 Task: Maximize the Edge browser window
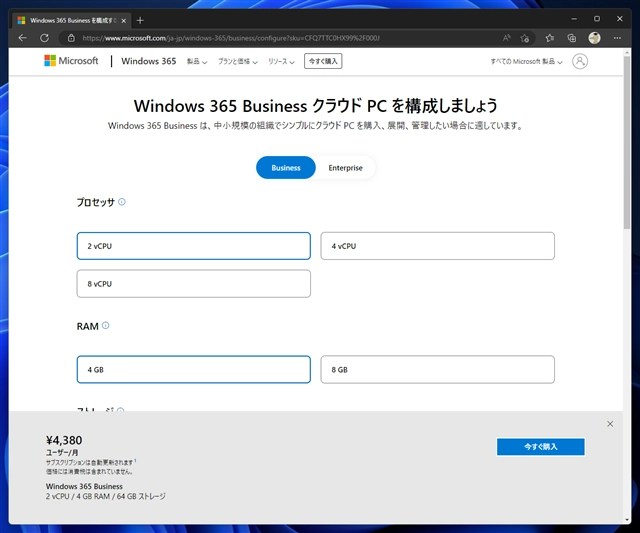coord(597,19)
